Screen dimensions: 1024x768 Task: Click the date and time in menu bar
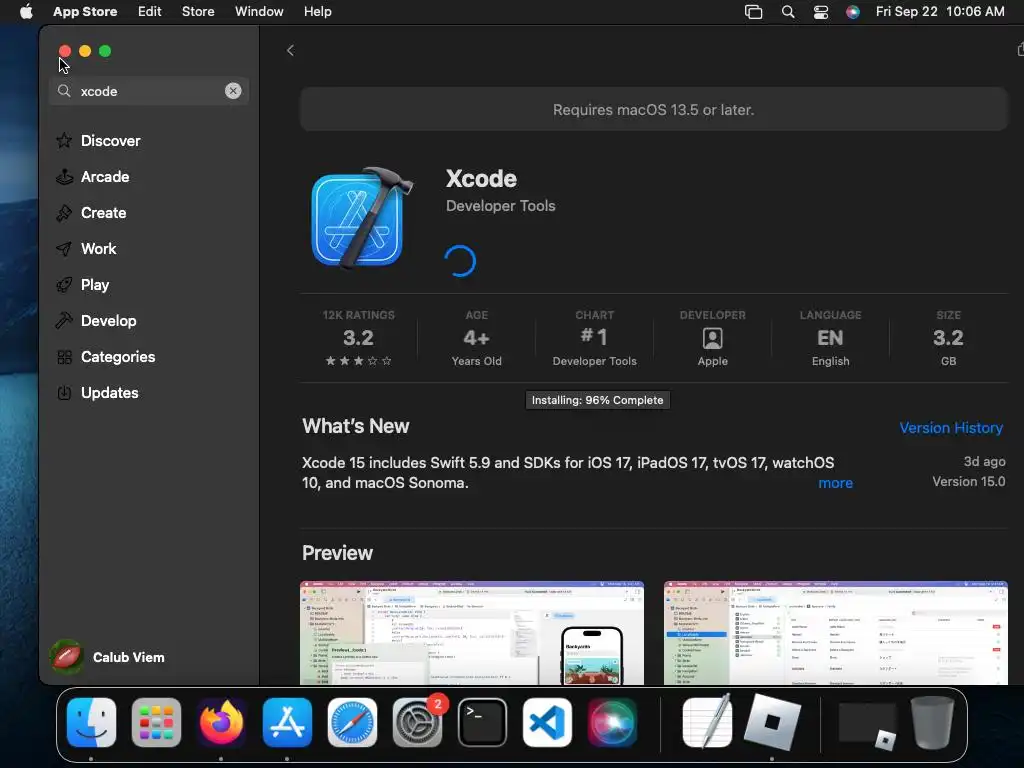pos(940,11)
